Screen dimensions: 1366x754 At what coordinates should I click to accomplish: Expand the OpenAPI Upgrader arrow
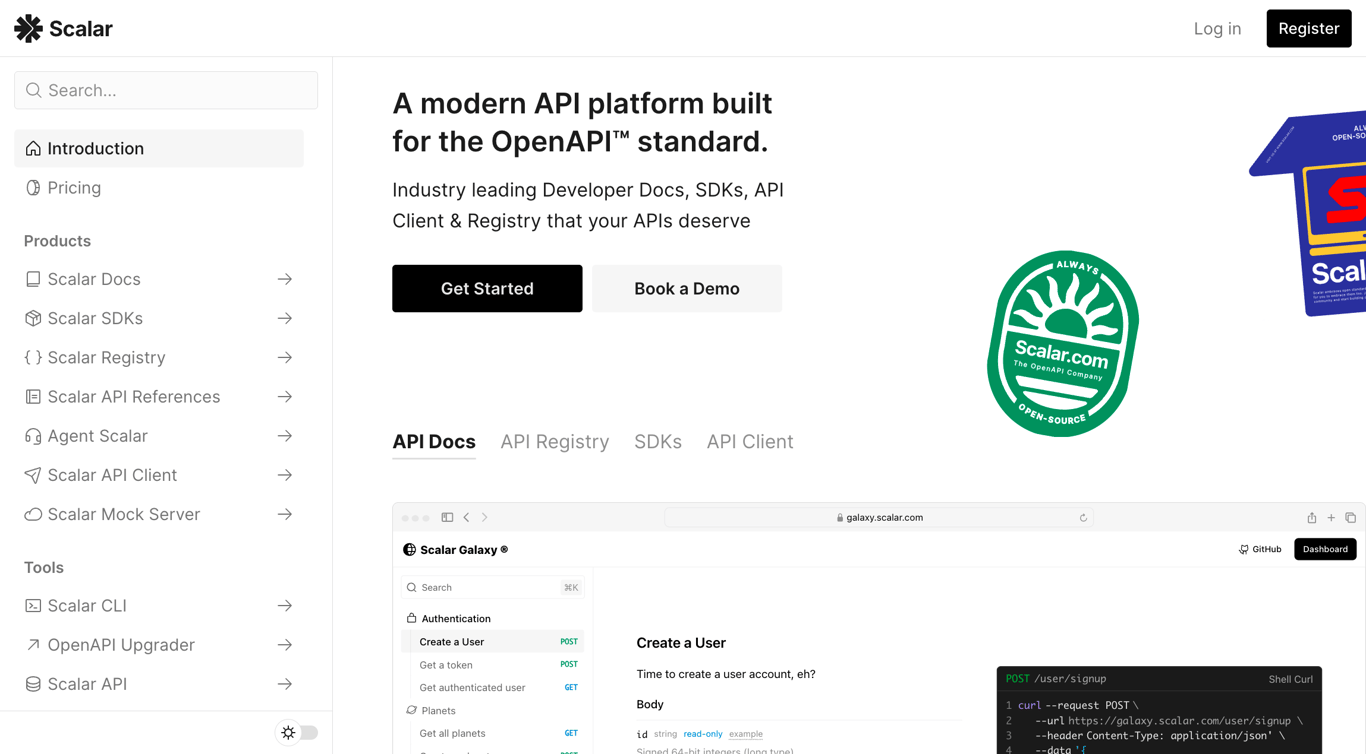(286, 645)
